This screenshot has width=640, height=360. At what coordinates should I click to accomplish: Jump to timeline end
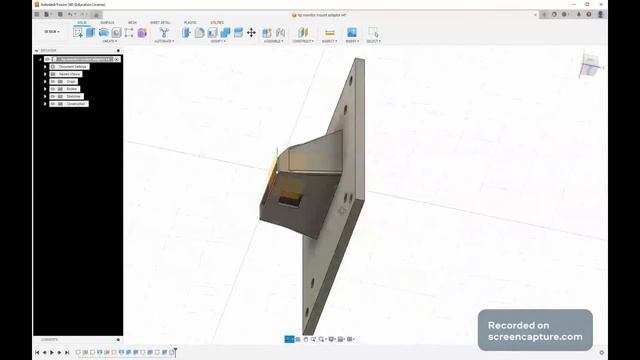(67, 352)
